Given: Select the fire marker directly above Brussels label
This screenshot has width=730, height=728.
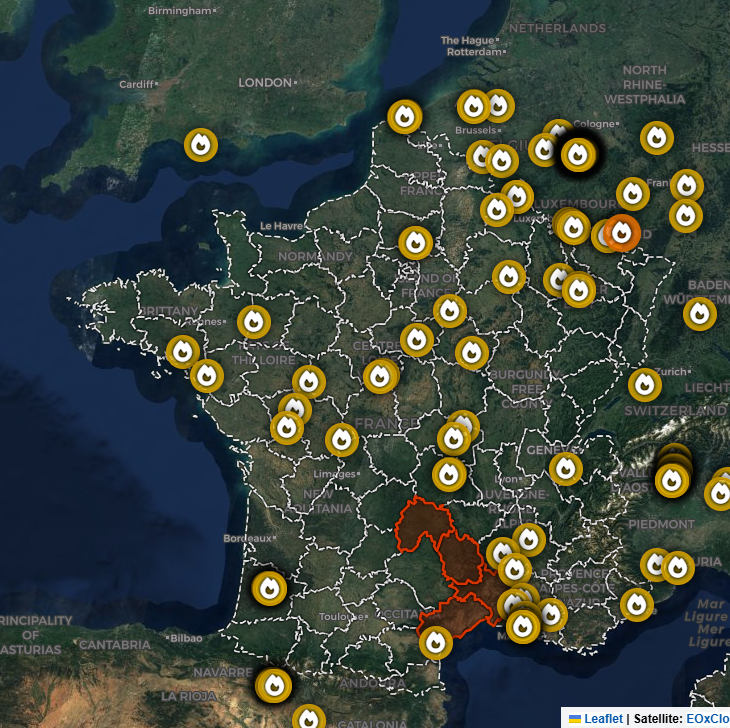Looking at the screenshot, I should tap(473, 107).
